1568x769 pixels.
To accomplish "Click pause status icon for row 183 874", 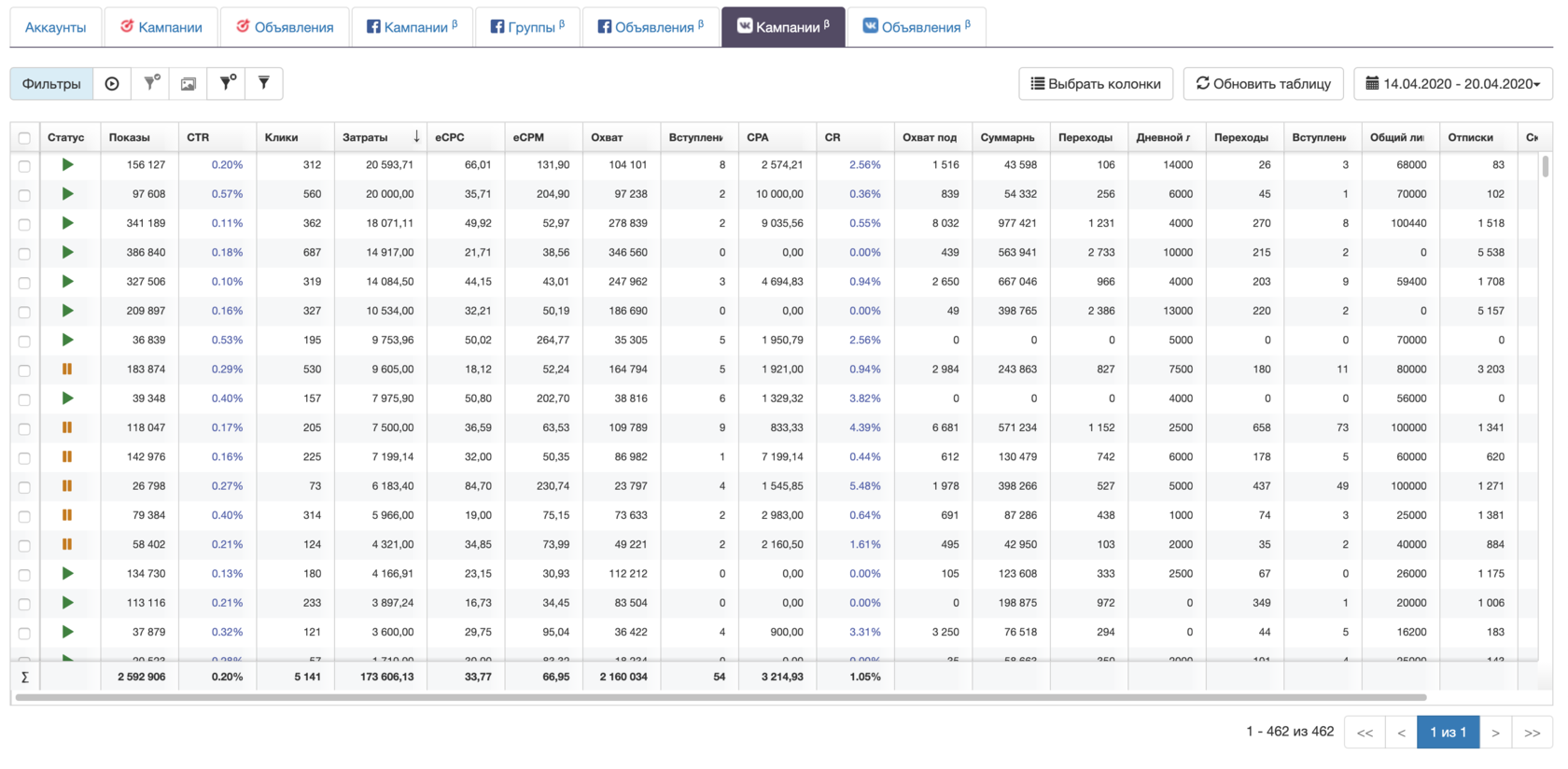I will tap(67, 369).
